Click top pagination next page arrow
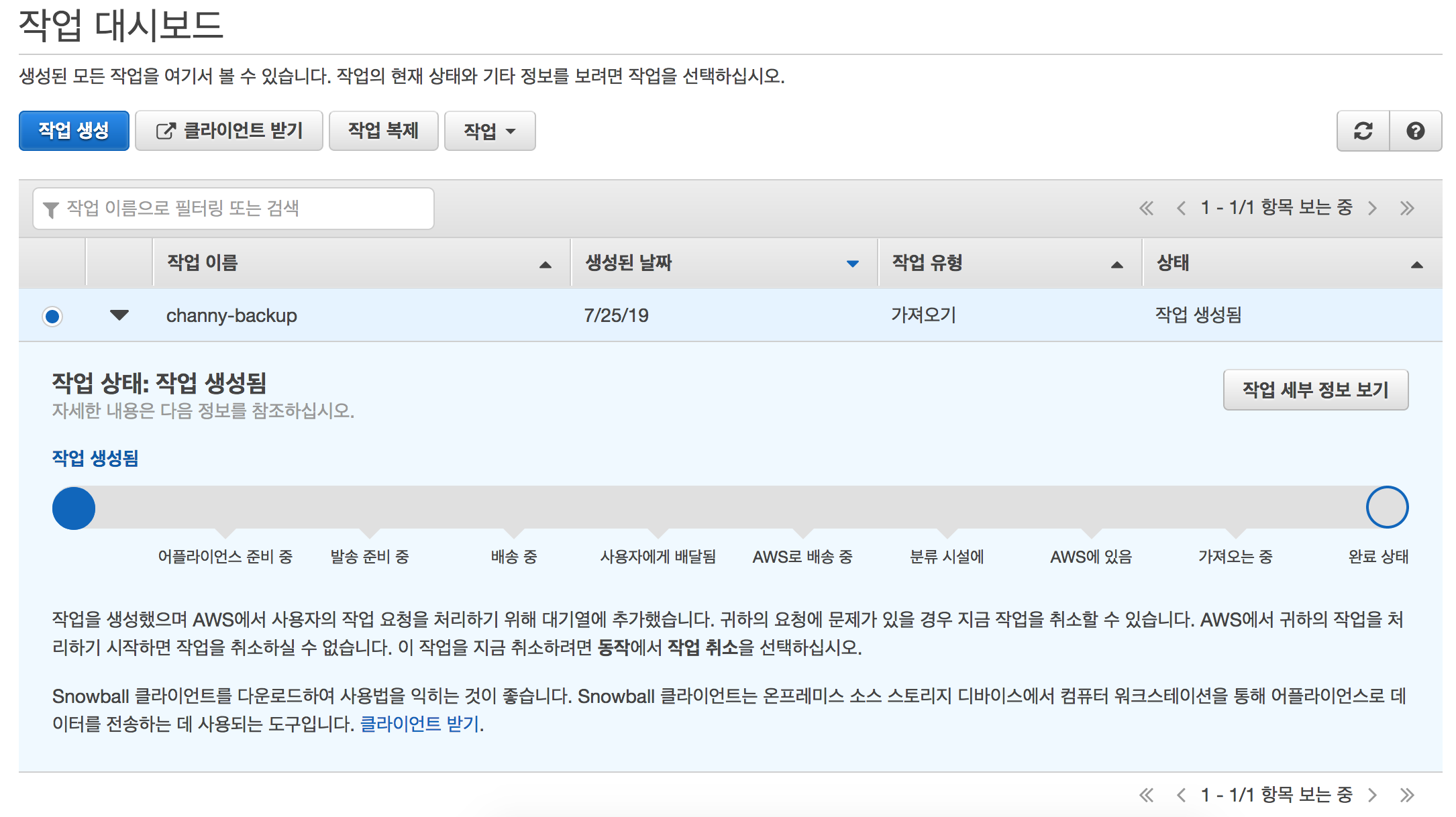1456x817 pixels. 1372,208
